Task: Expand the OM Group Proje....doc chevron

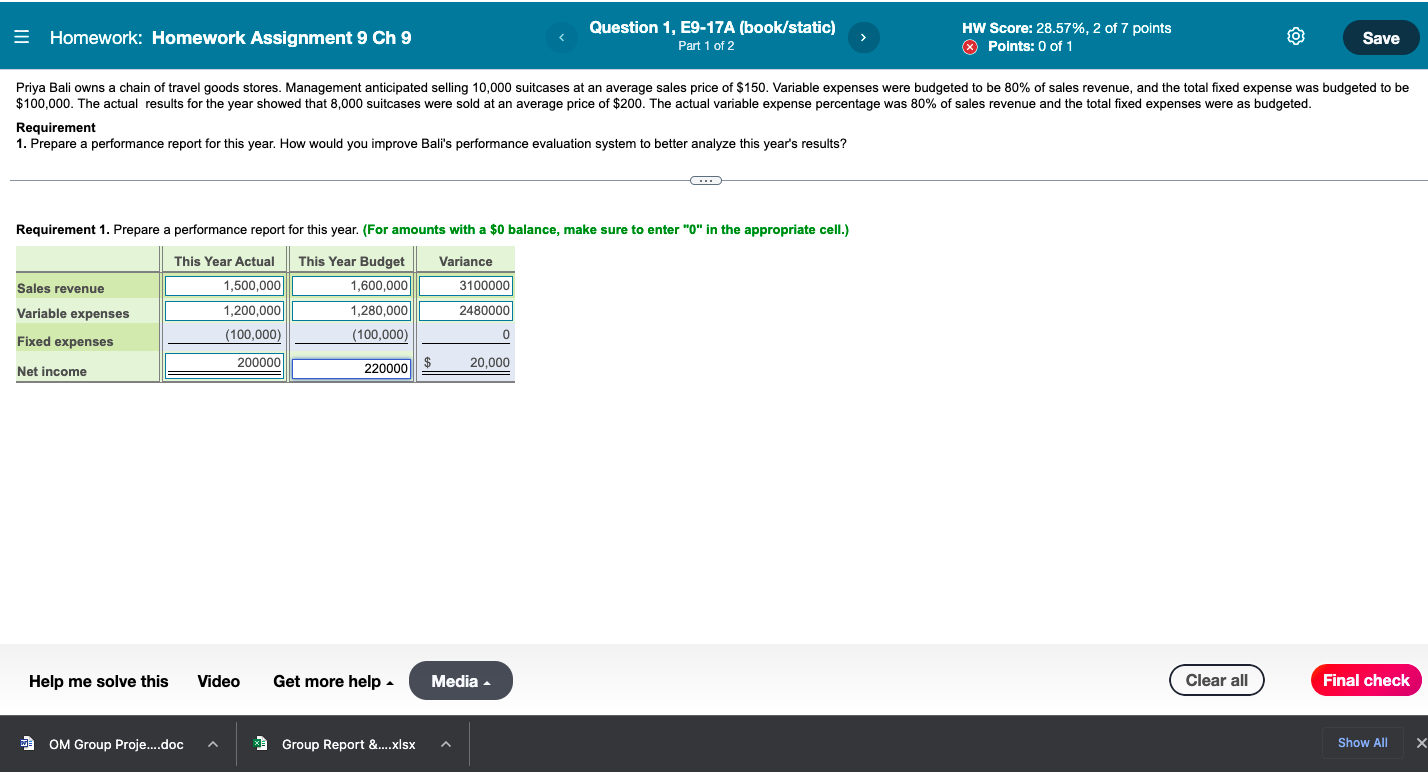Action: tap(211, 744)
